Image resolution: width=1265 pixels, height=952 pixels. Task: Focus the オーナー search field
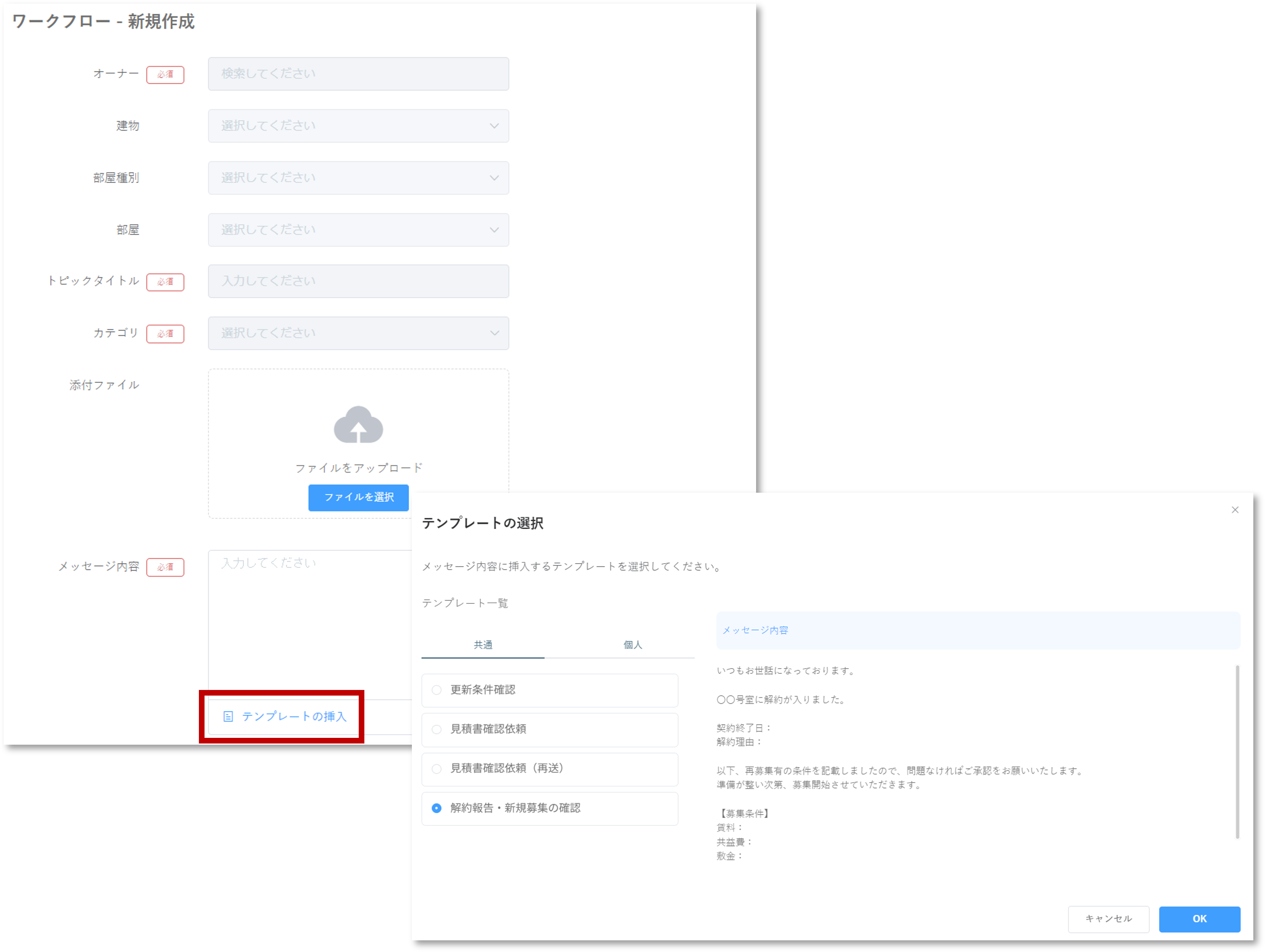click(358, 74)
